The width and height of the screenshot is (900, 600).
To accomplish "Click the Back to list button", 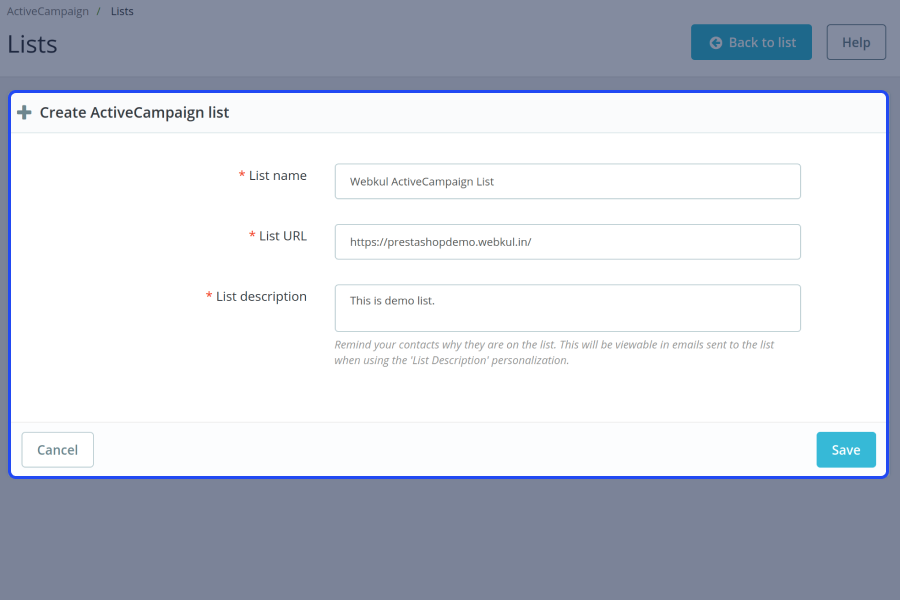I will 751,42.
